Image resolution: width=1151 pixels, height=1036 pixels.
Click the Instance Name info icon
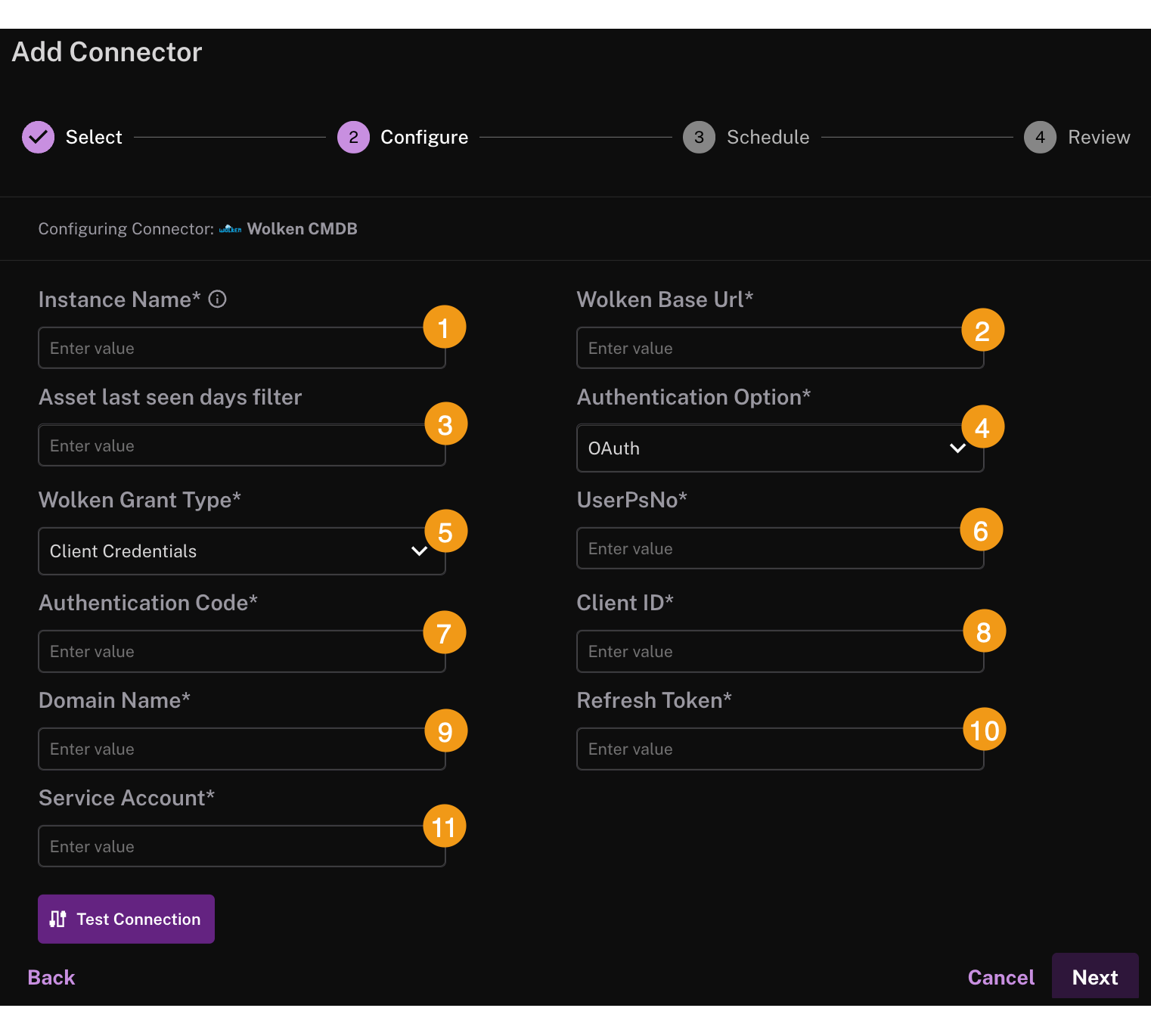[218, 299]
